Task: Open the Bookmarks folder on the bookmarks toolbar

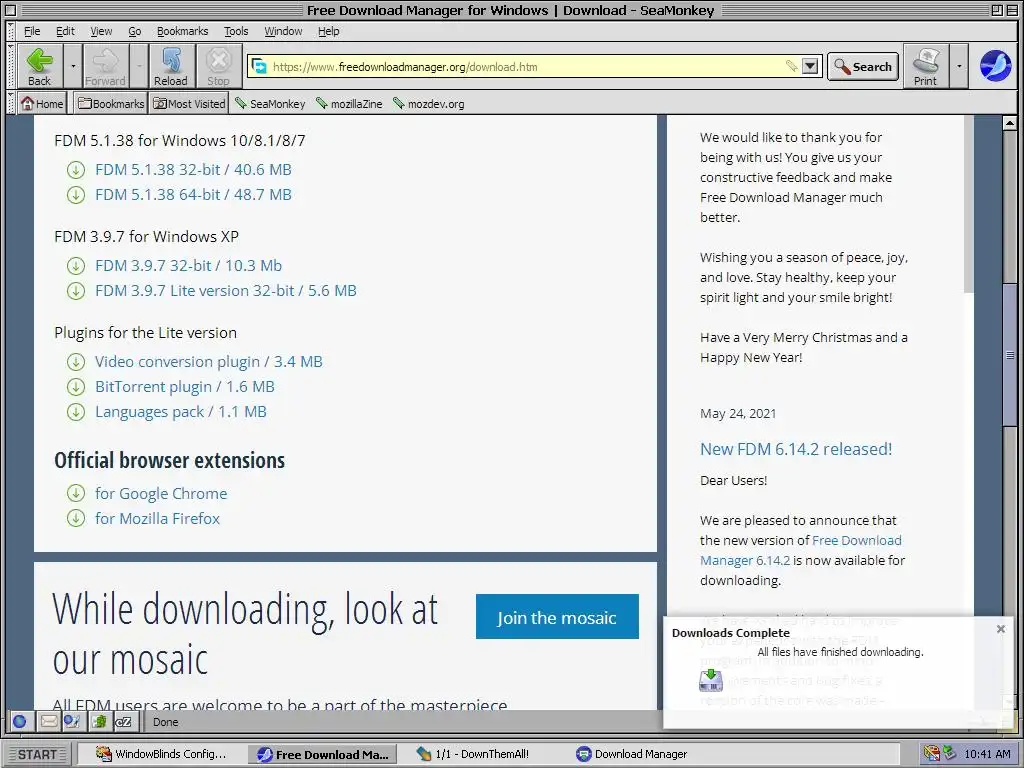Action: click(111, 103)
